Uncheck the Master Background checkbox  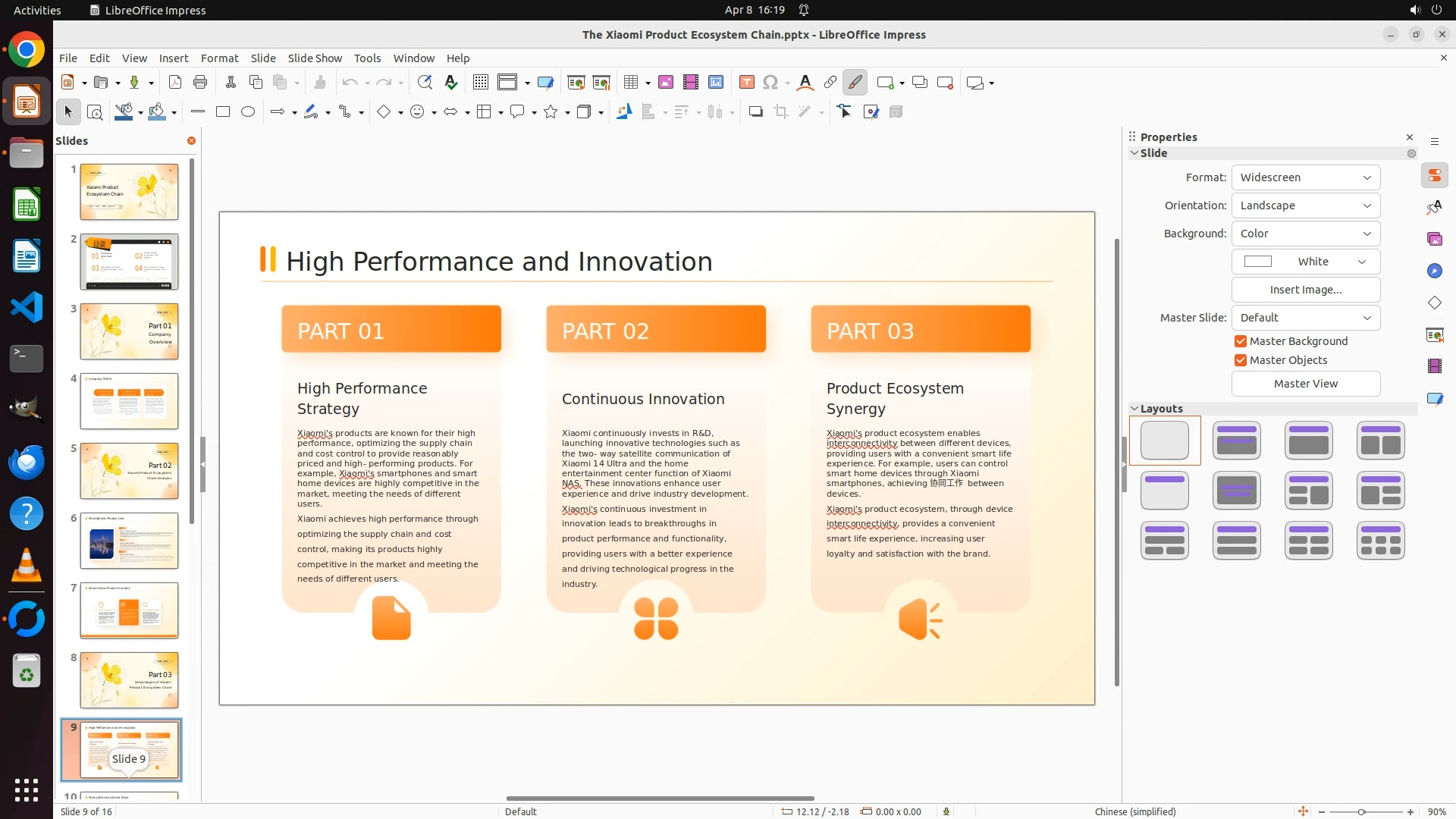1241,341
